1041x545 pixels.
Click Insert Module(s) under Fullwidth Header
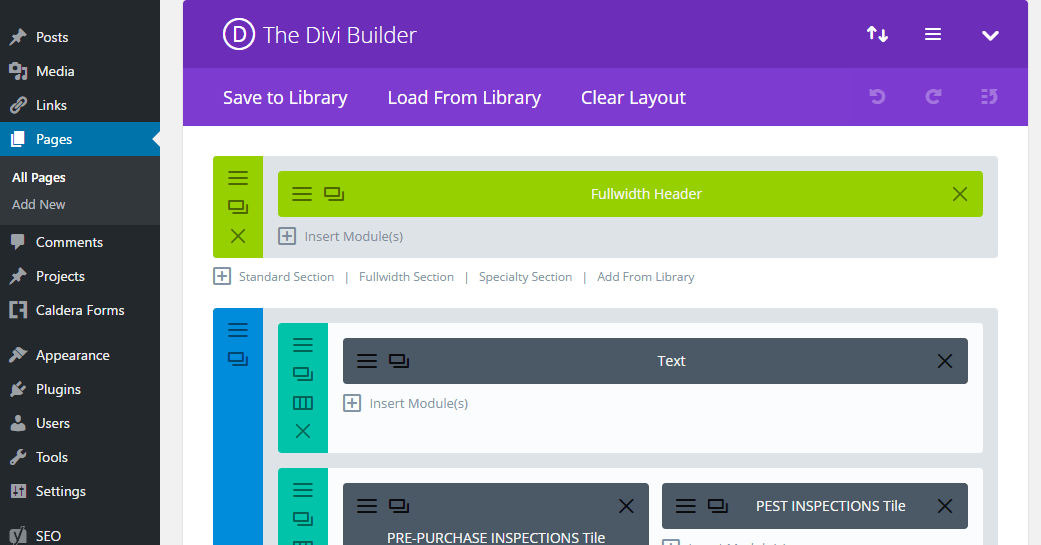coord(341,236)
